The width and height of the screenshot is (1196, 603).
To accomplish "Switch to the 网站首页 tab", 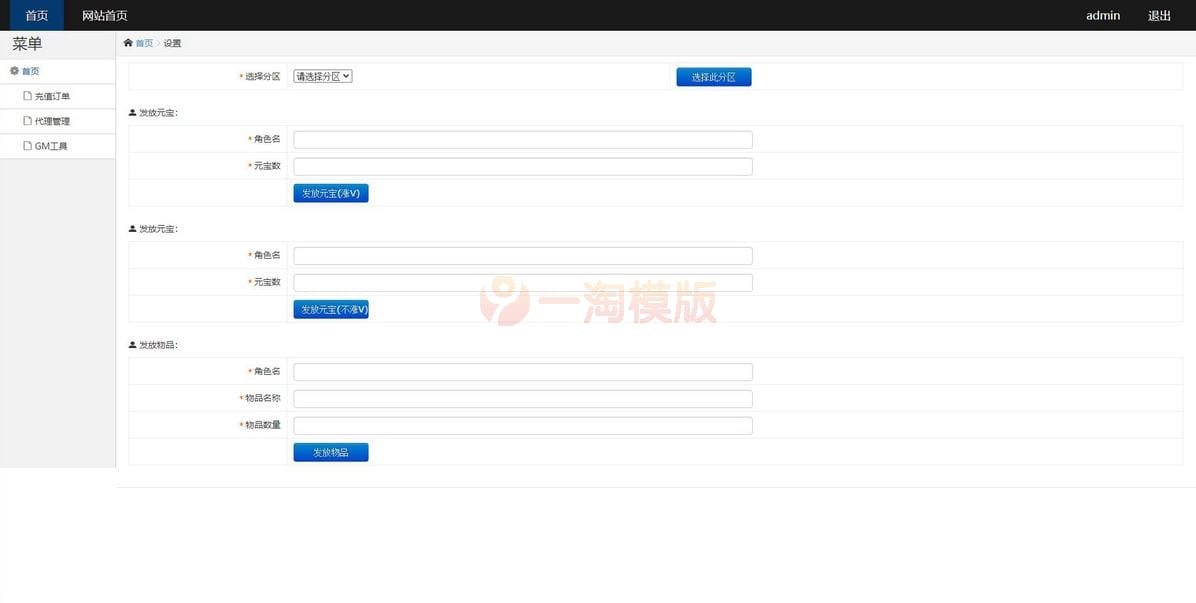I will tap(104, 15).
